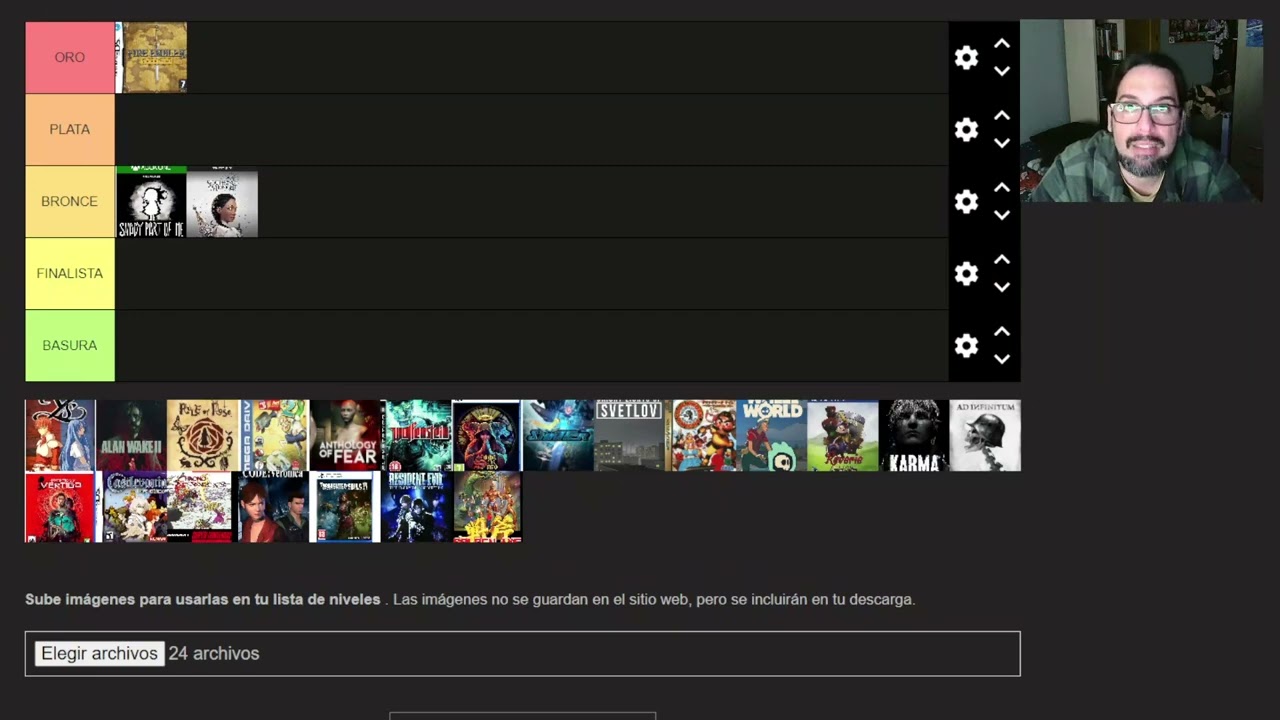Move FINALISTA tier down with arrow

tap(1001, 287)
